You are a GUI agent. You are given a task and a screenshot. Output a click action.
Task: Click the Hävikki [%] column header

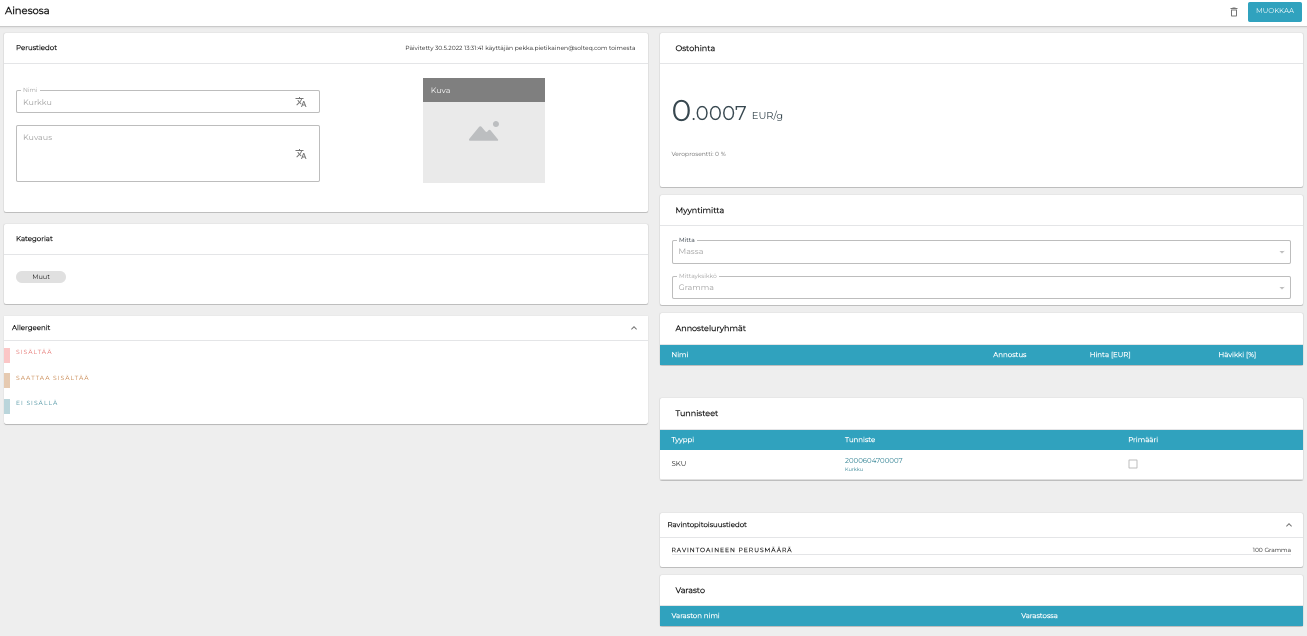click(1236, 355)
